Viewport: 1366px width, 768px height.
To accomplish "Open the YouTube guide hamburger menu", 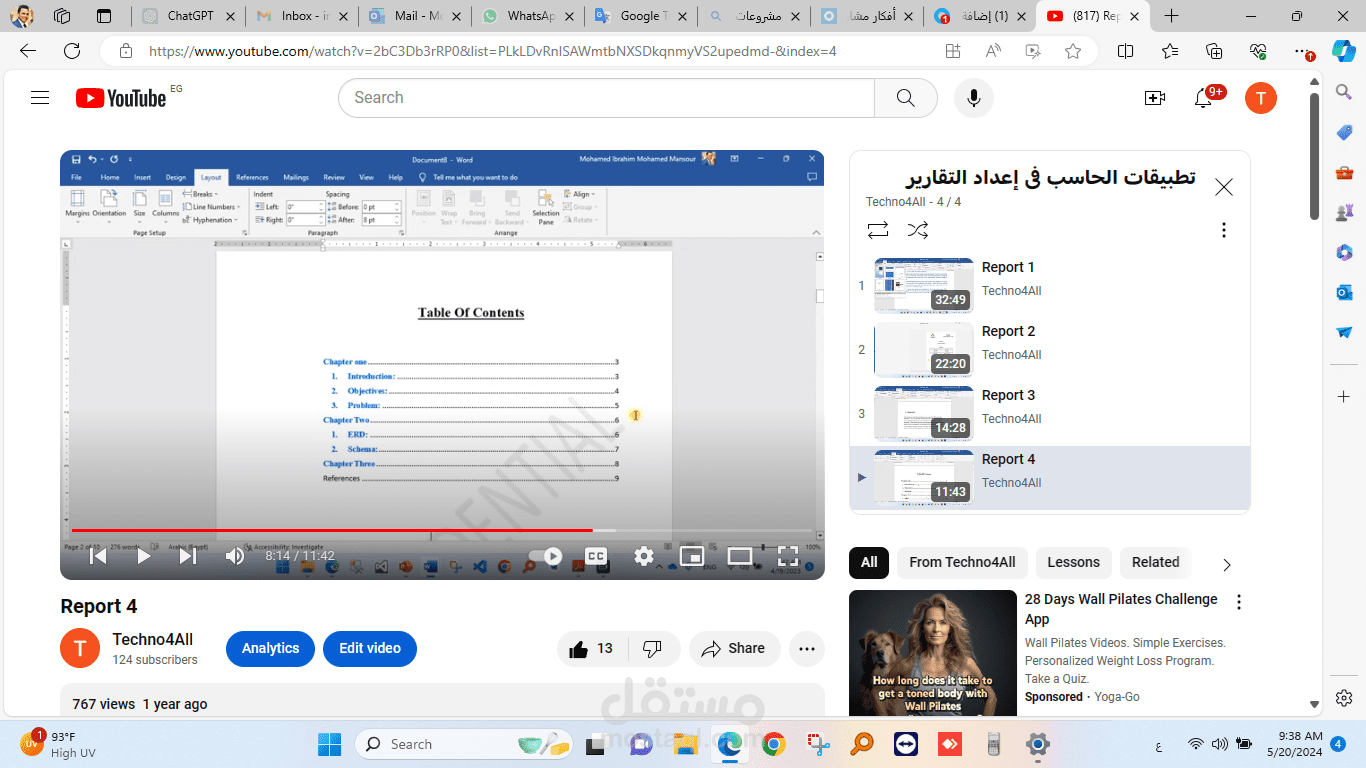I will click(x=40, y=98).
